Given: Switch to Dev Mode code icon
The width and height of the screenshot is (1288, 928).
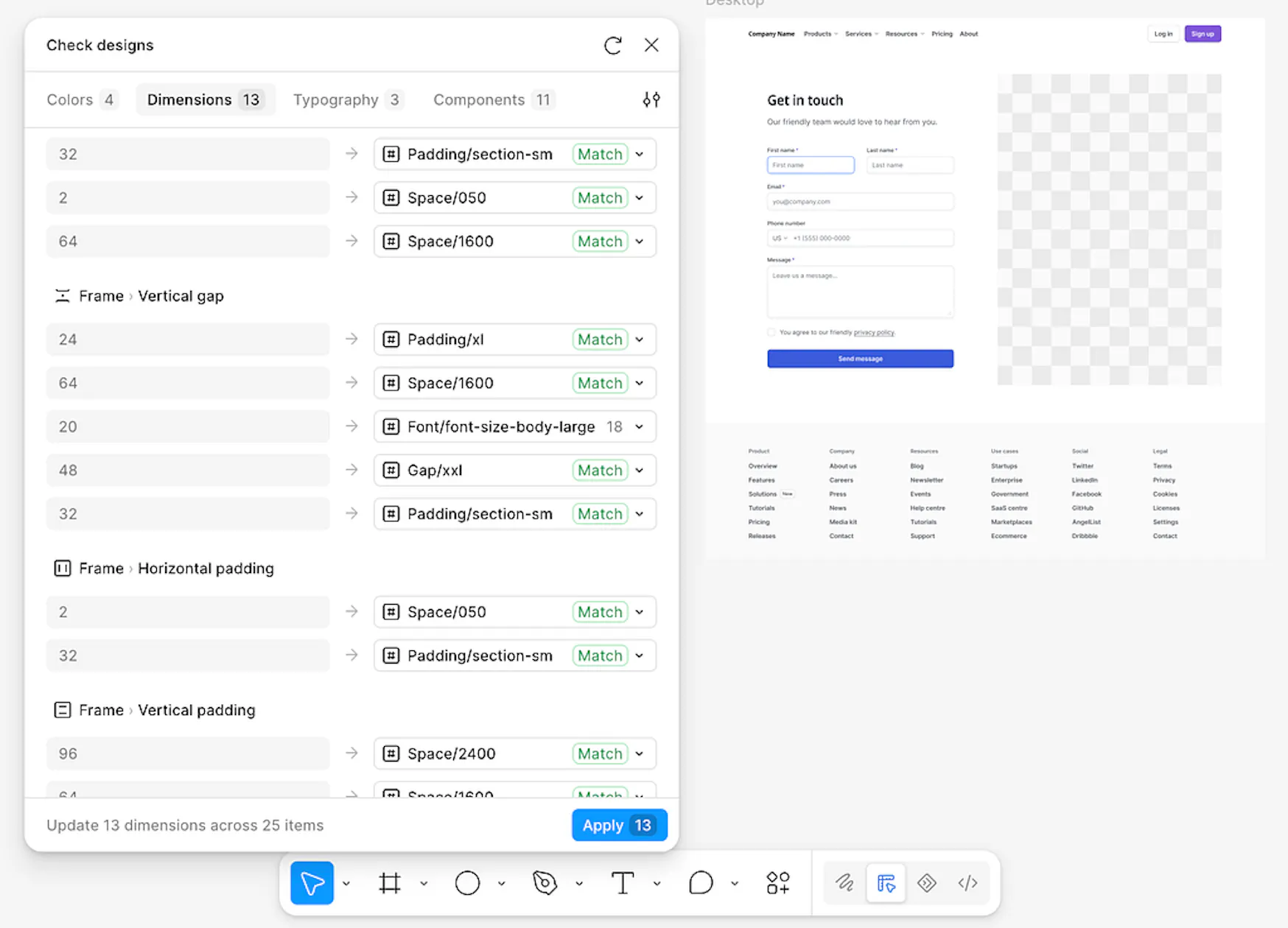Looking at the screenshot, I should pyautogui.click(x=968, y=883).
